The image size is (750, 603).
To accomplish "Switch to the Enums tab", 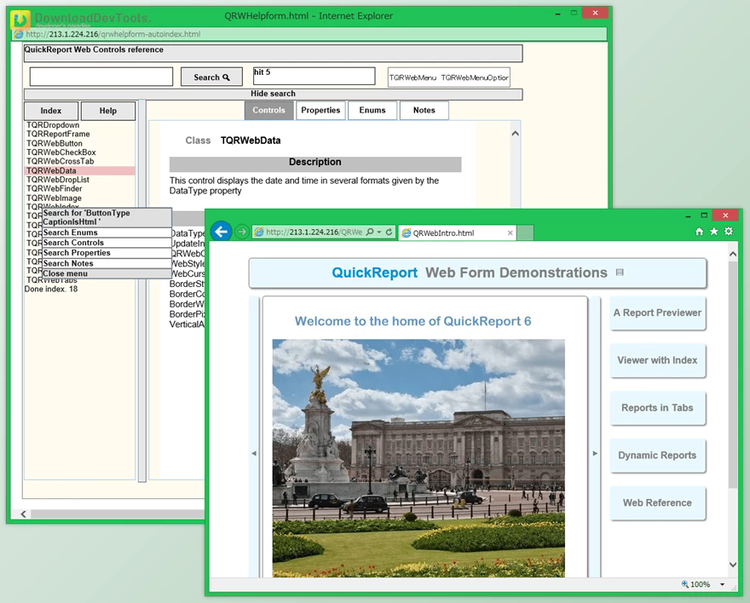I will point(373,110).
